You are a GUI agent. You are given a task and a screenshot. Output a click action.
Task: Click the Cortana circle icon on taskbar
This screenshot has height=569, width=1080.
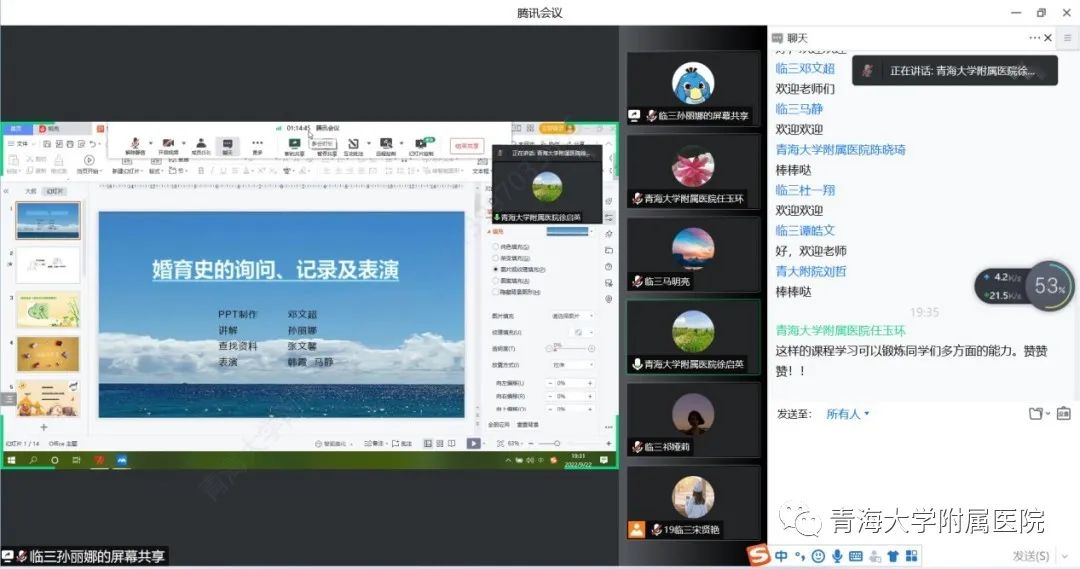pyautogui.click(x=54, y=460)
